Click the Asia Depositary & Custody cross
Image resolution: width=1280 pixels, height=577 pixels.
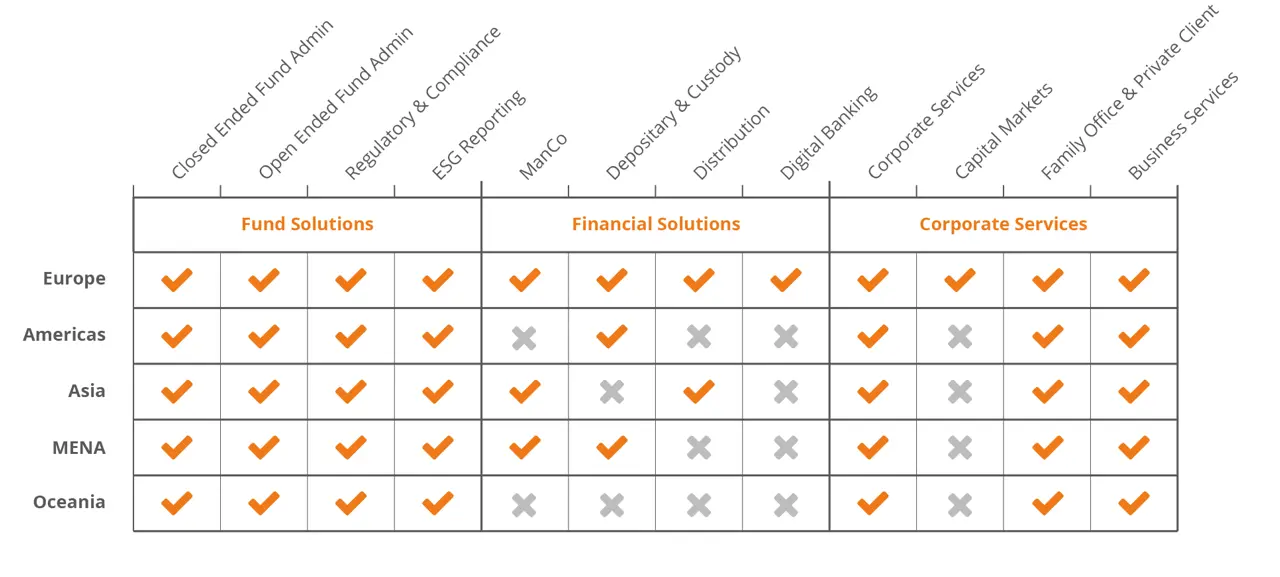pyautogui.click(x=612, y=392)
